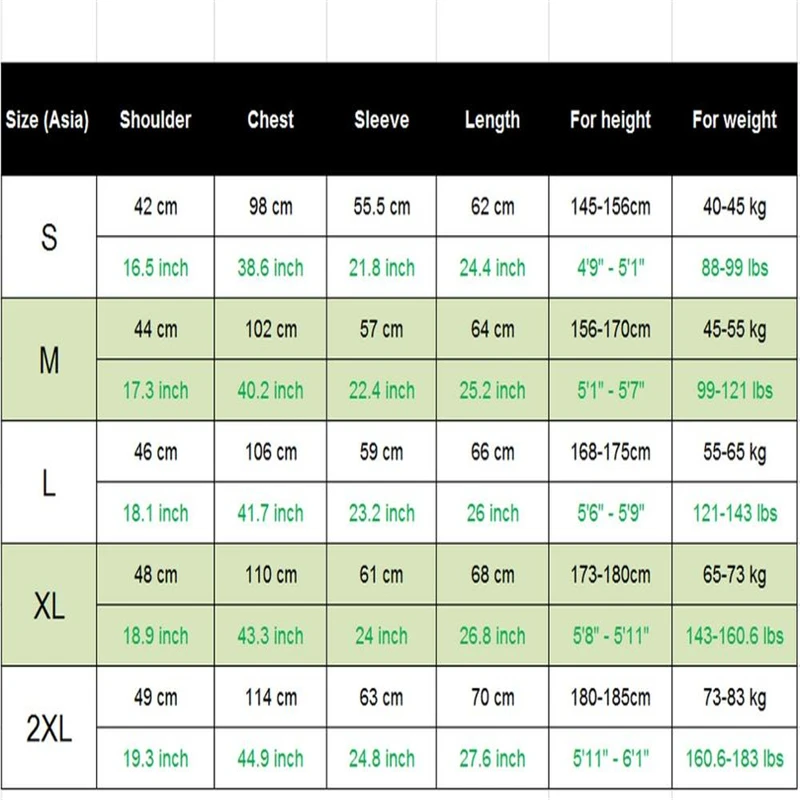The width and height of the screenshot is (800, 800).
Task: Select the Sleeve column header
Action: [381, 120]
